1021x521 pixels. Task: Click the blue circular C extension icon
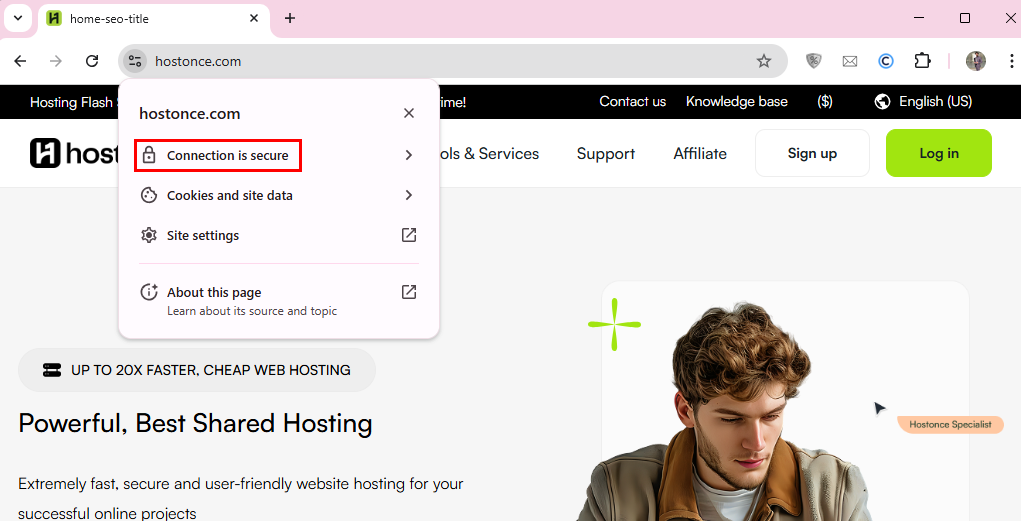tap(886, 61)
